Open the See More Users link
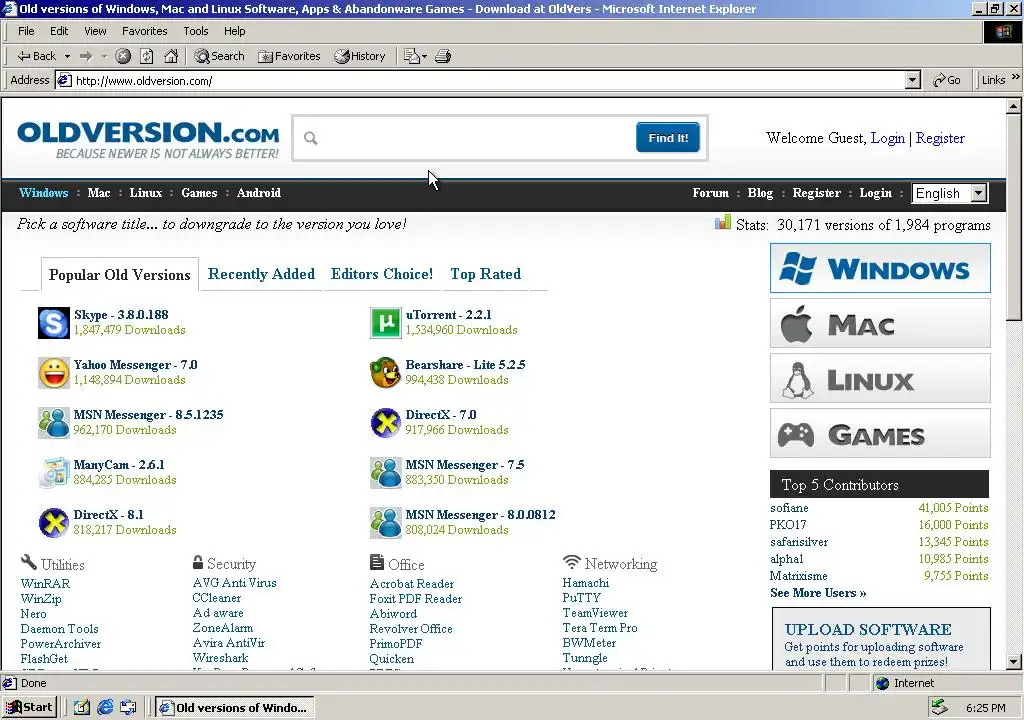This screenshot has height=720, width=1024. [x=818, y=593]
